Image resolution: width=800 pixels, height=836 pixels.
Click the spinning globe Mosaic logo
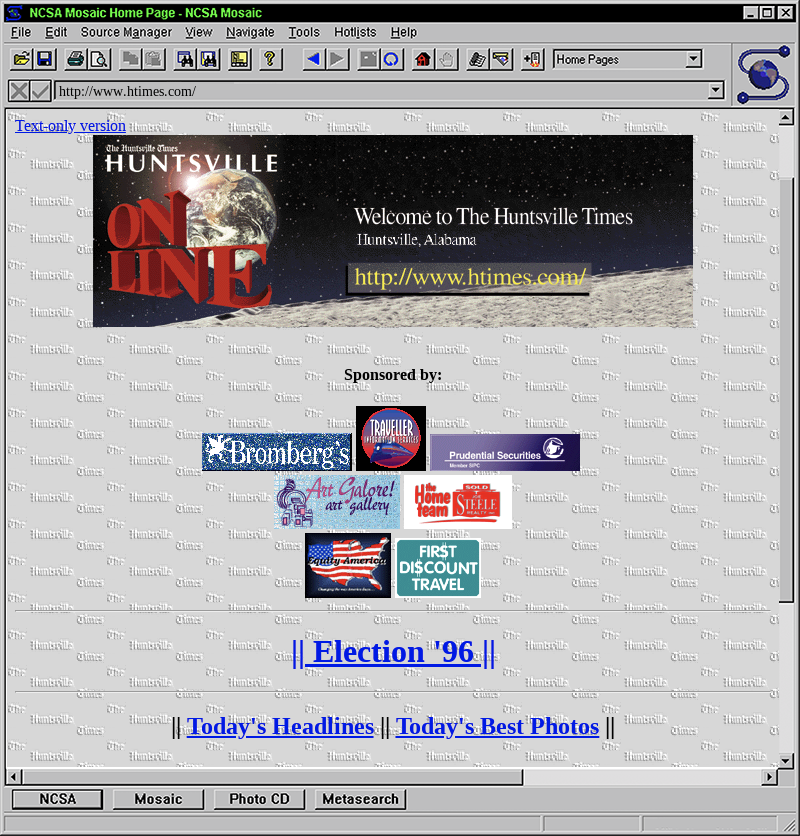(x=764, y=74)
